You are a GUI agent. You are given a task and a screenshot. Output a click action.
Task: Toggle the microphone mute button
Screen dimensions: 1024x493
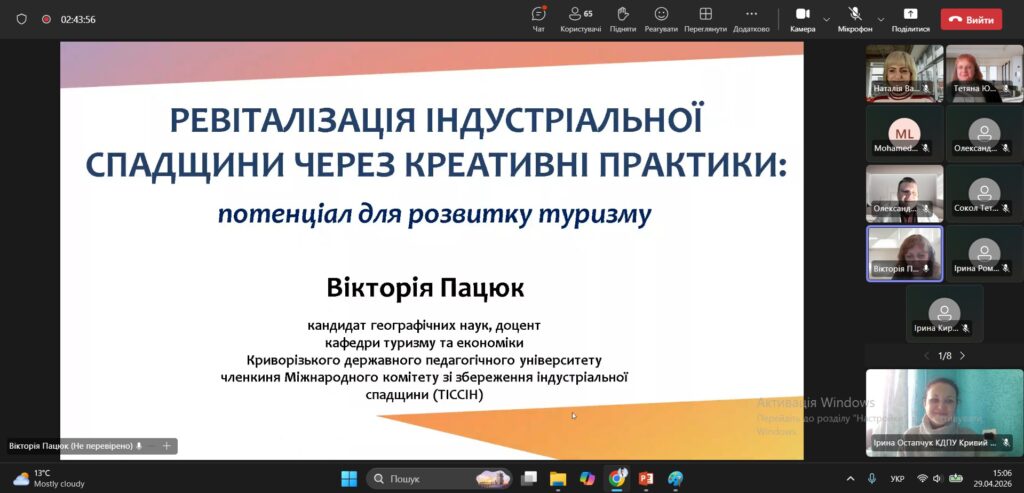854,14
